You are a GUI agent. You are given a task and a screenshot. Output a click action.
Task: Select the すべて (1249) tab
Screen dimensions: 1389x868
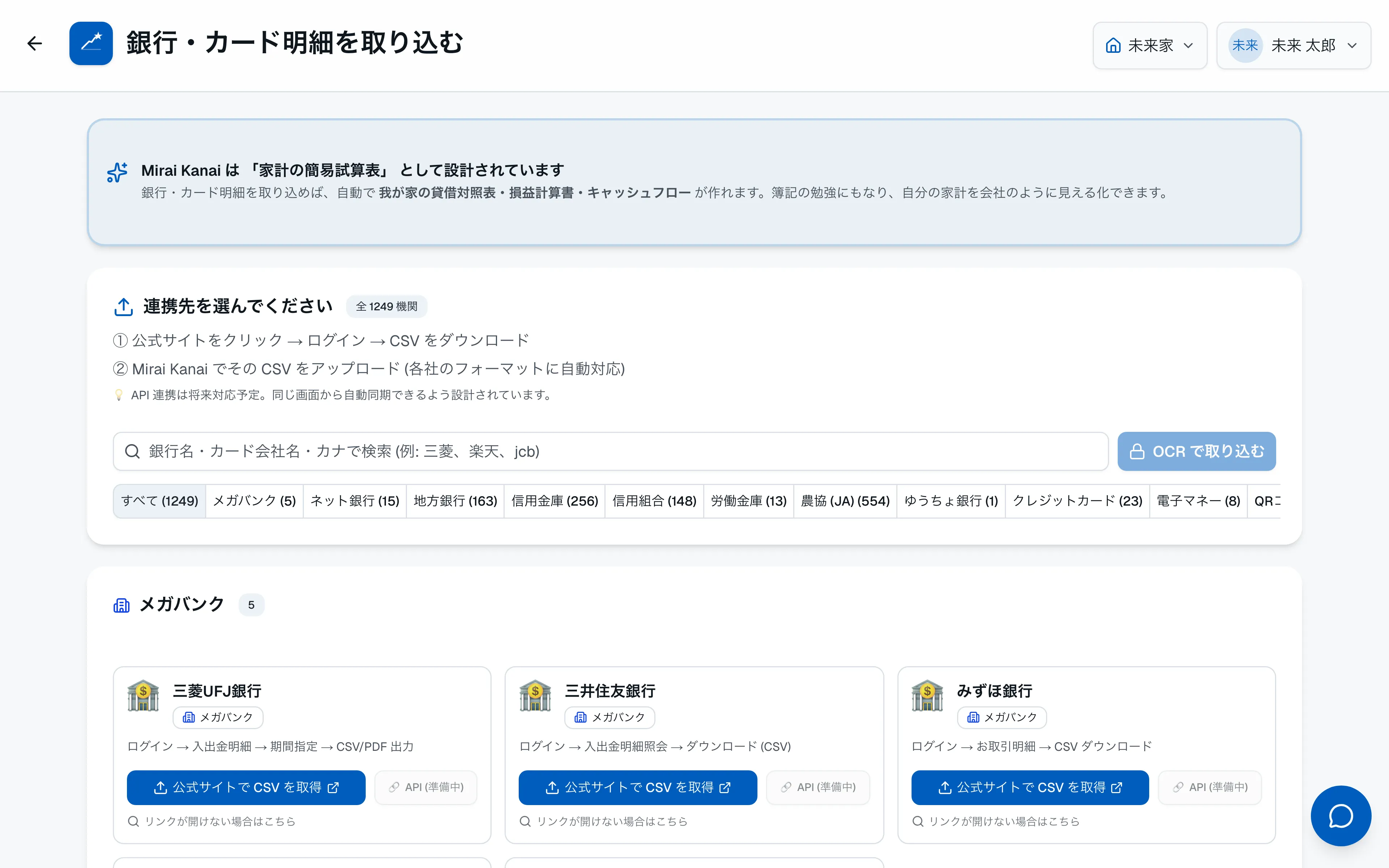(160, 501)
